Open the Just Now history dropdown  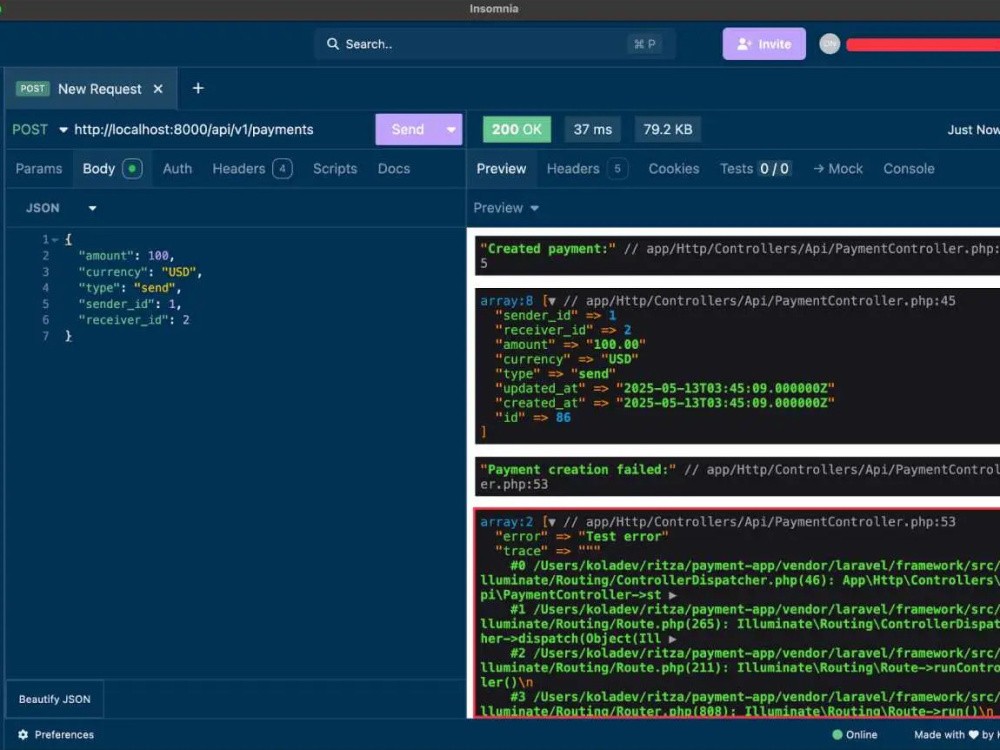click(x=973, y=129)
